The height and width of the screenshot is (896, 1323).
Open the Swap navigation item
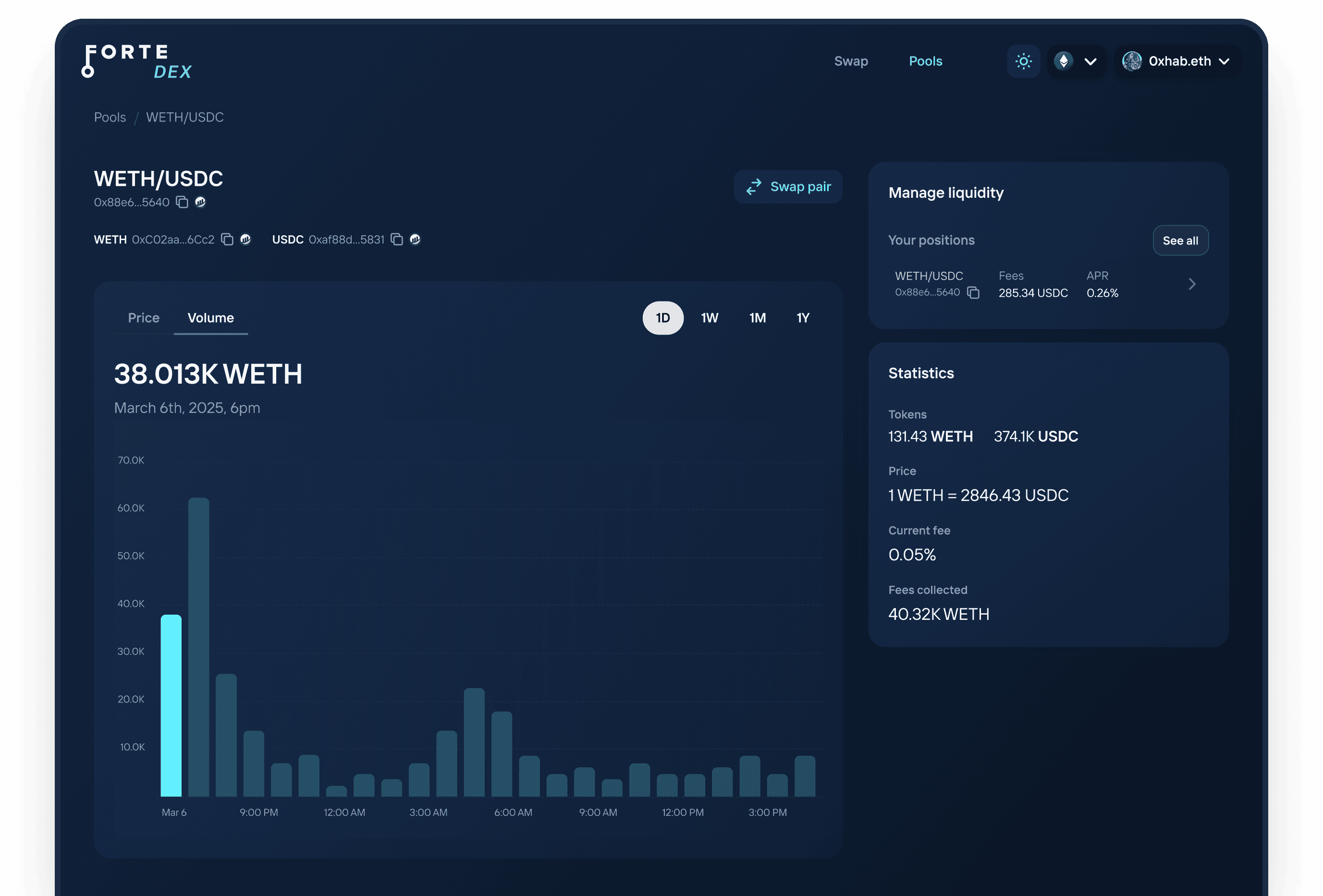coord(850,61)
